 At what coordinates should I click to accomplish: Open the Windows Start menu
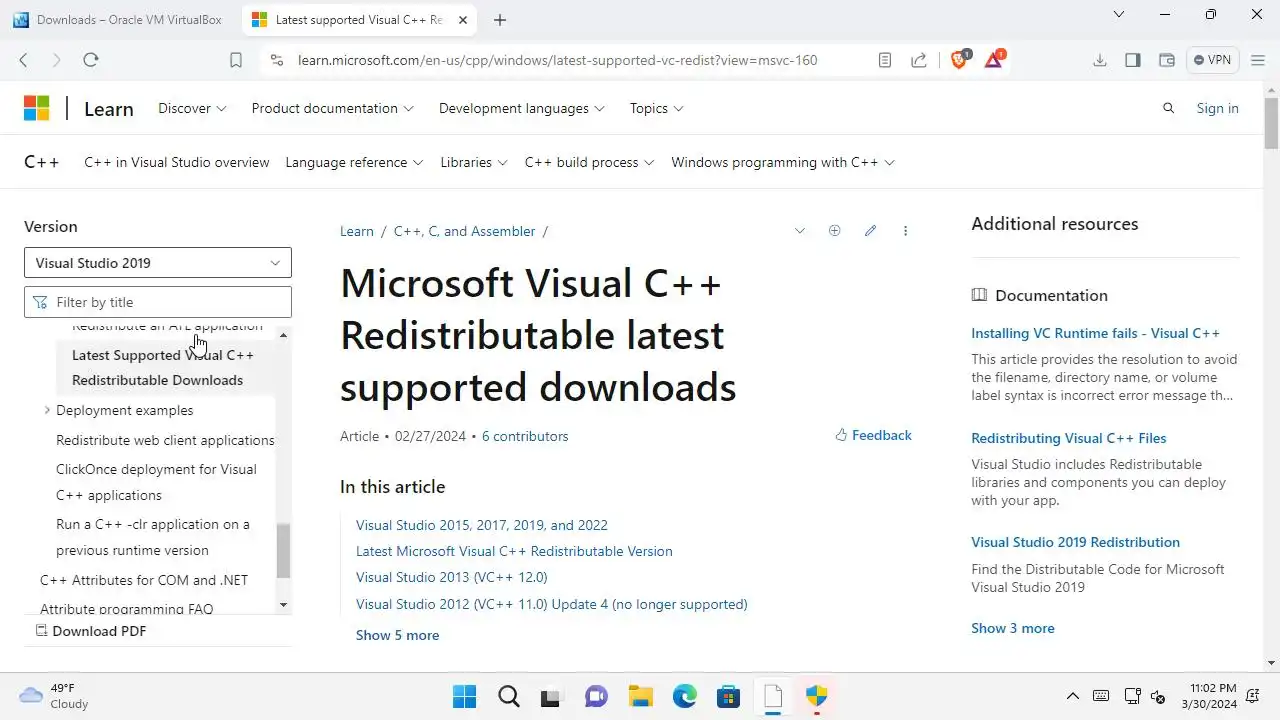pyautogui.click(x=465, y=696)
